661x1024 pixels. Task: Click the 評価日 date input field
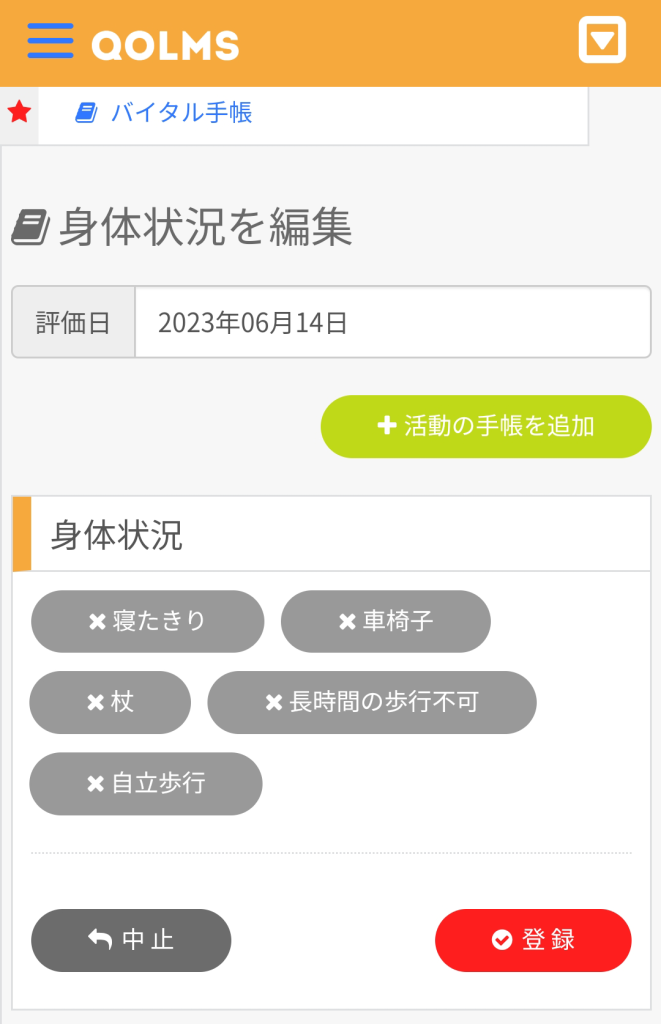392,323
